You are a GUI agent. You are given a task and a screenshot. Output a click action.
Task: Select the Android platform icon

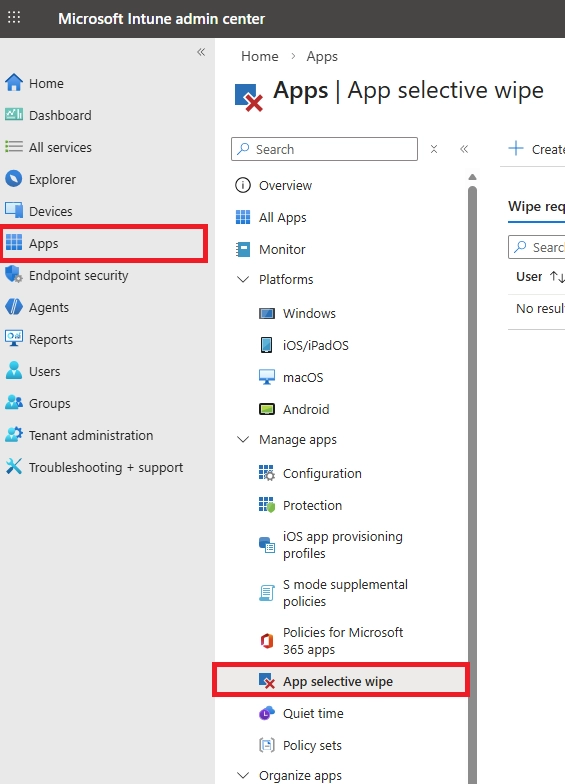(x=267, y=410)
